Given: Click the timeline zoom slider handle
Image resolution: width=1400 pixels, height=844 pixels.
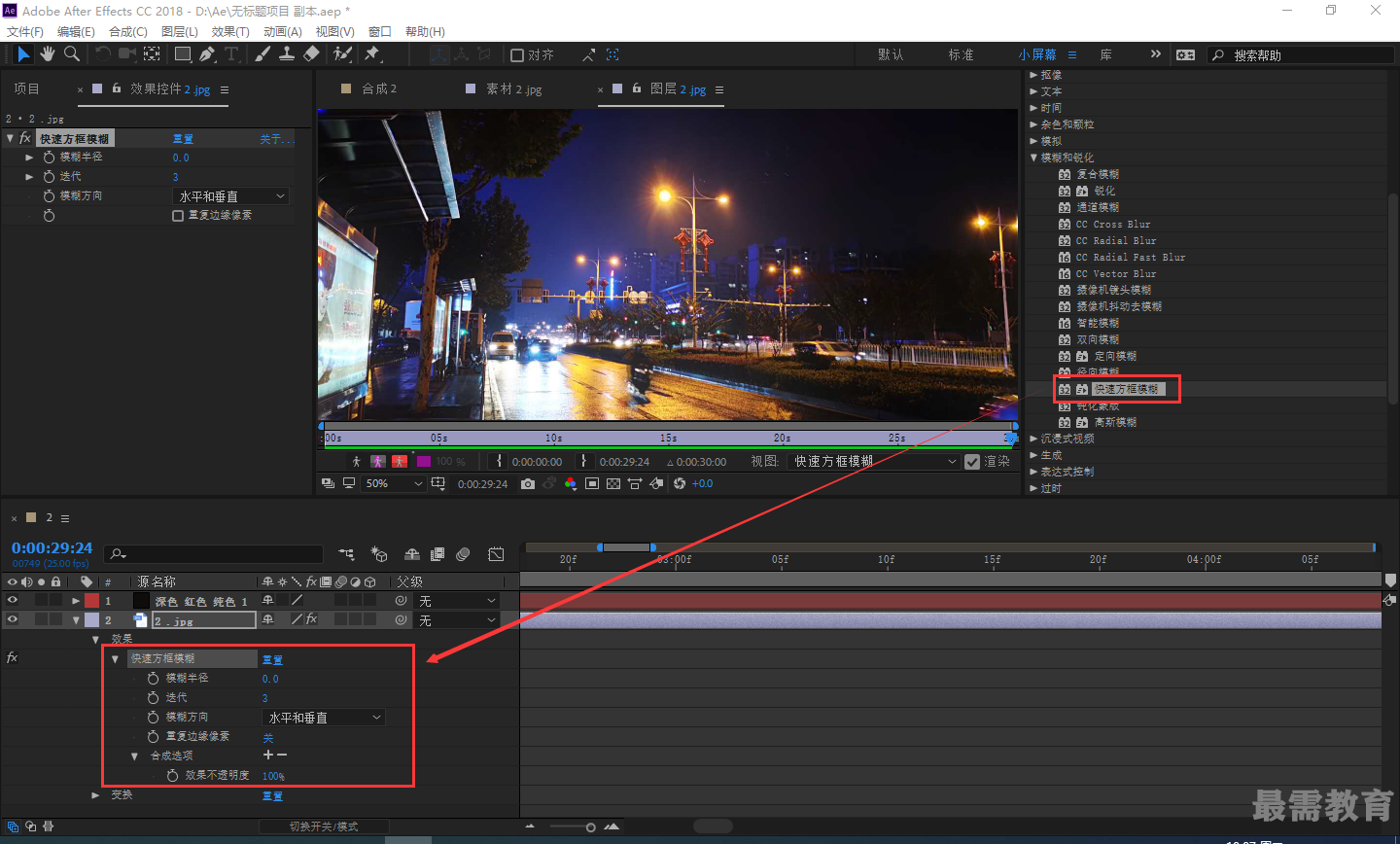Looking at the screenshot, I should pos(590,827).
